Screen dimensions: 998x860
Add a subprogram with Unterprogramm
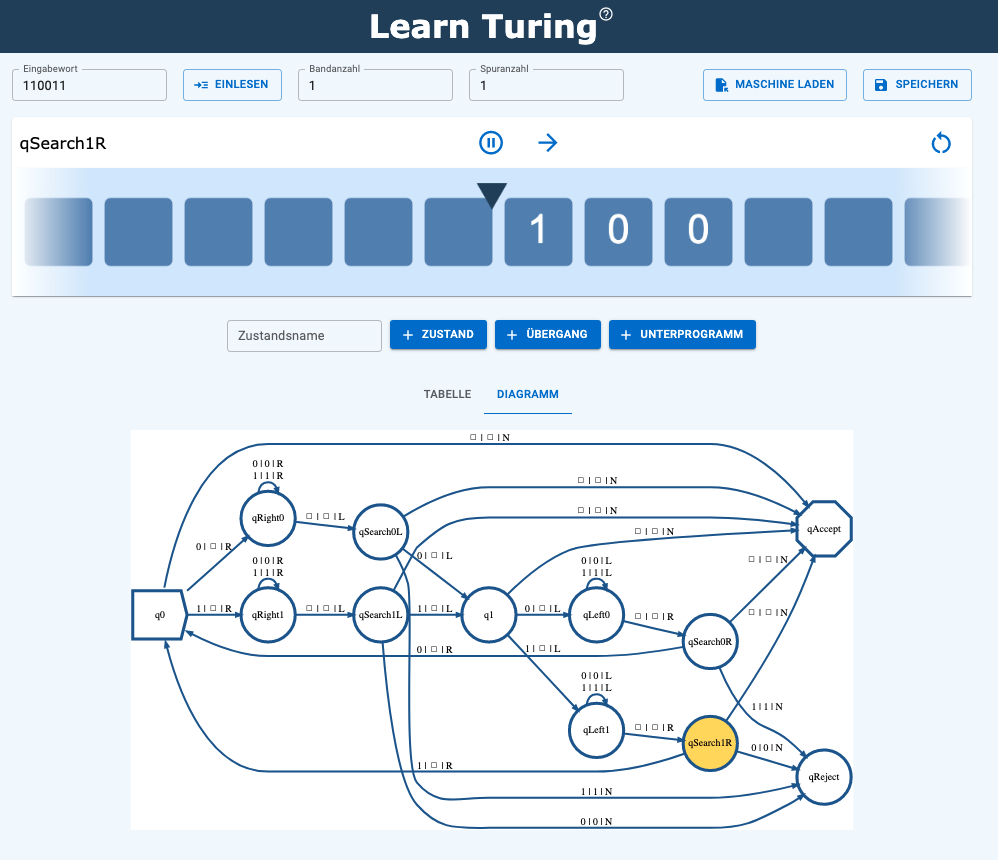point(682,335)
